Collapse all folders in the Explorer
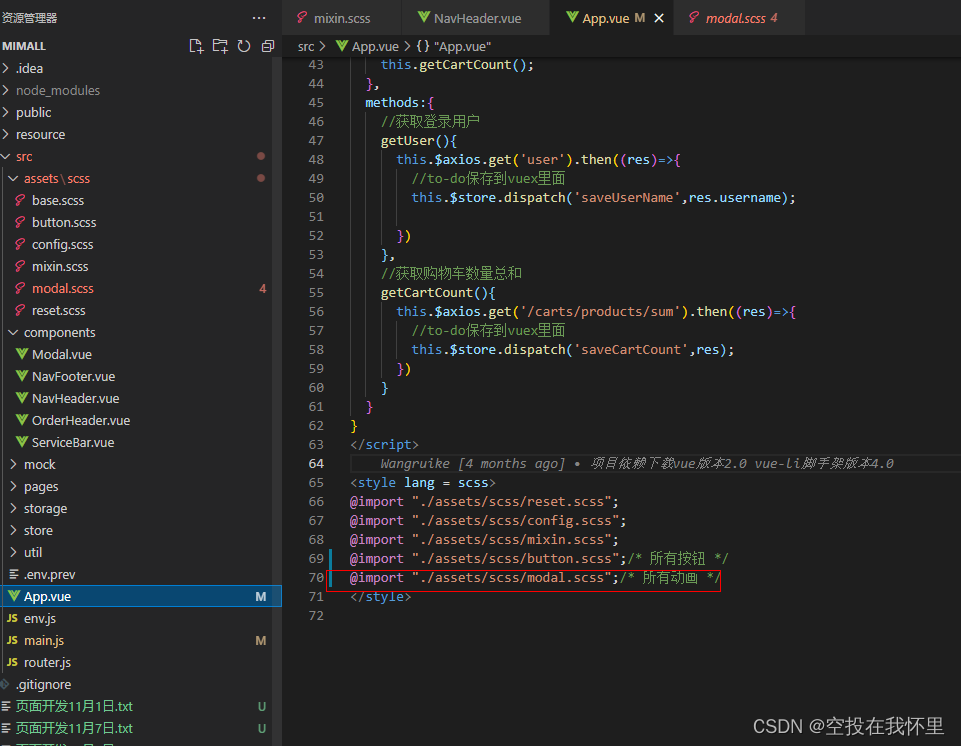Screen dimensions: 961x746 [266, 45]
